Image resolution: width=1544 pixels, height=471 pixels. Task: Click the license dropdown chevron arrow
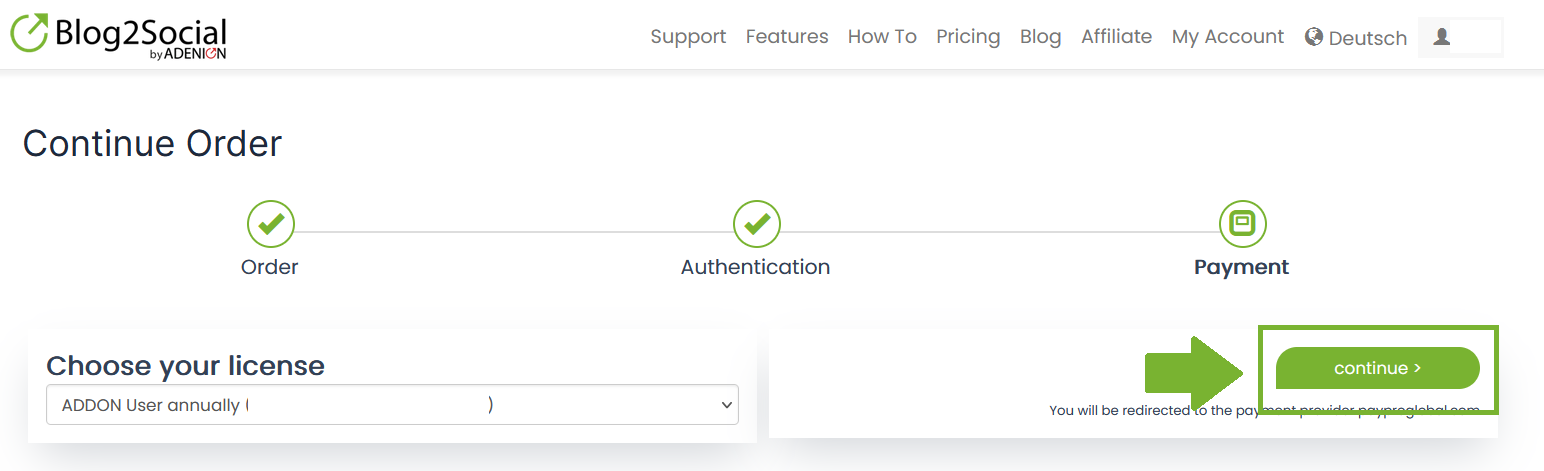point(726,405)
